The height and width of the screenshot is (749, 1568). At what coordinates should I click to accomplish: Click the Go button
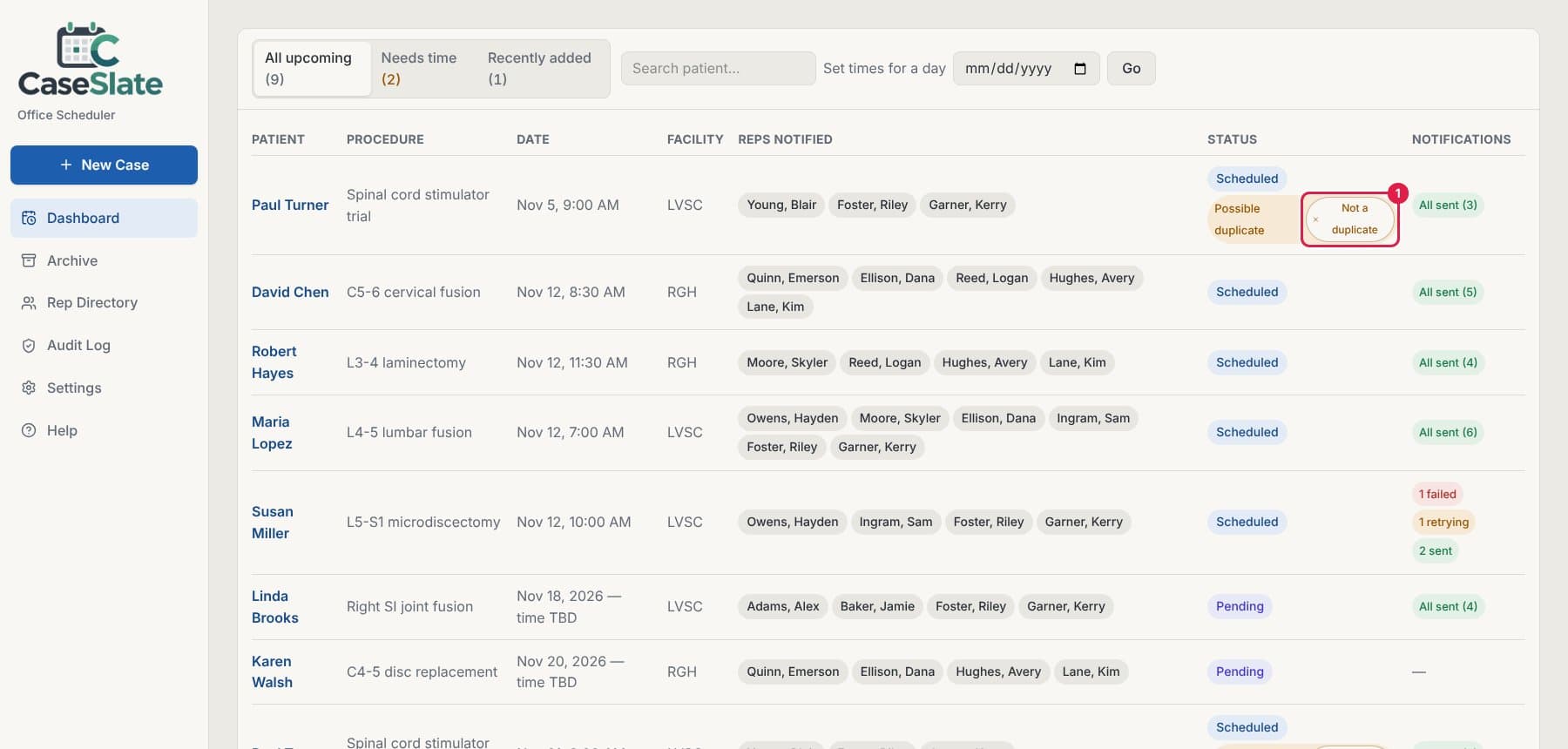tap(1131, 68)
